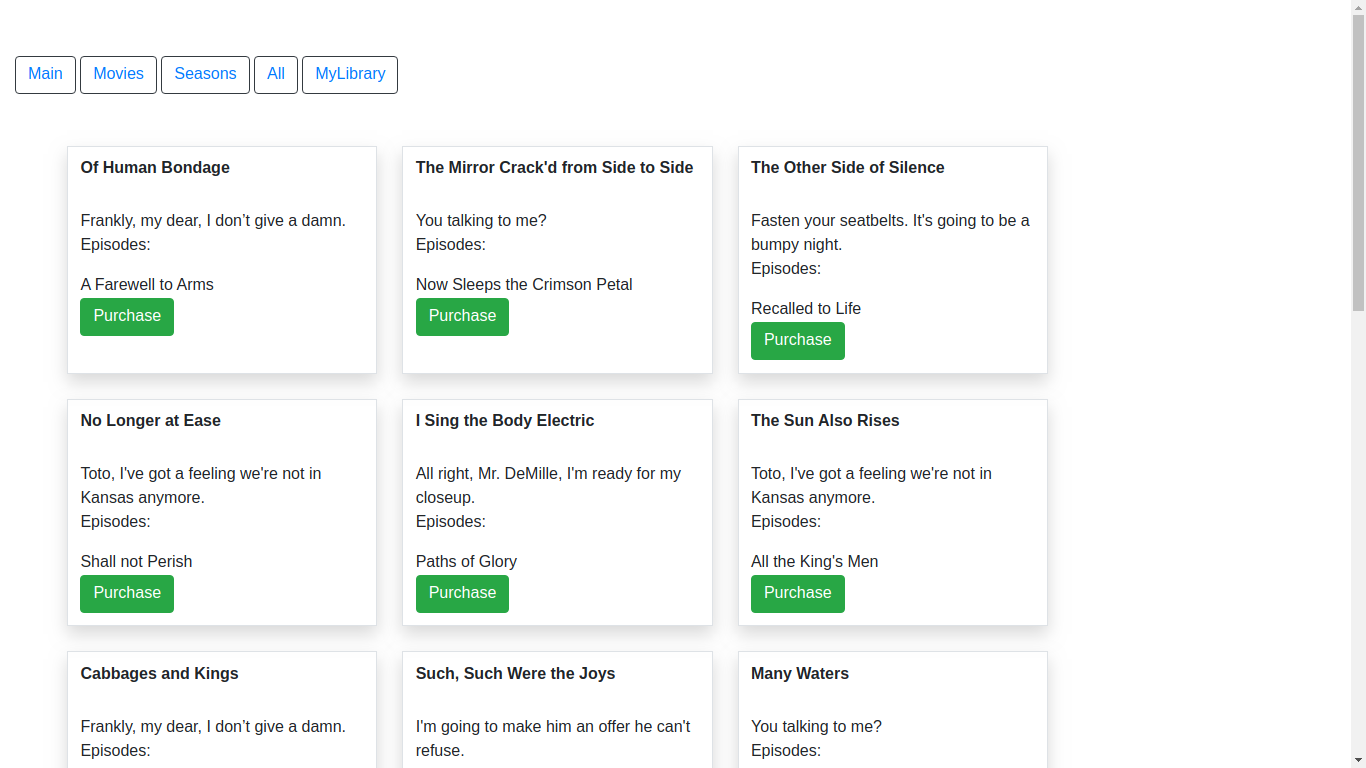
Task: Open the Main navigation tab
Action: 45,74
